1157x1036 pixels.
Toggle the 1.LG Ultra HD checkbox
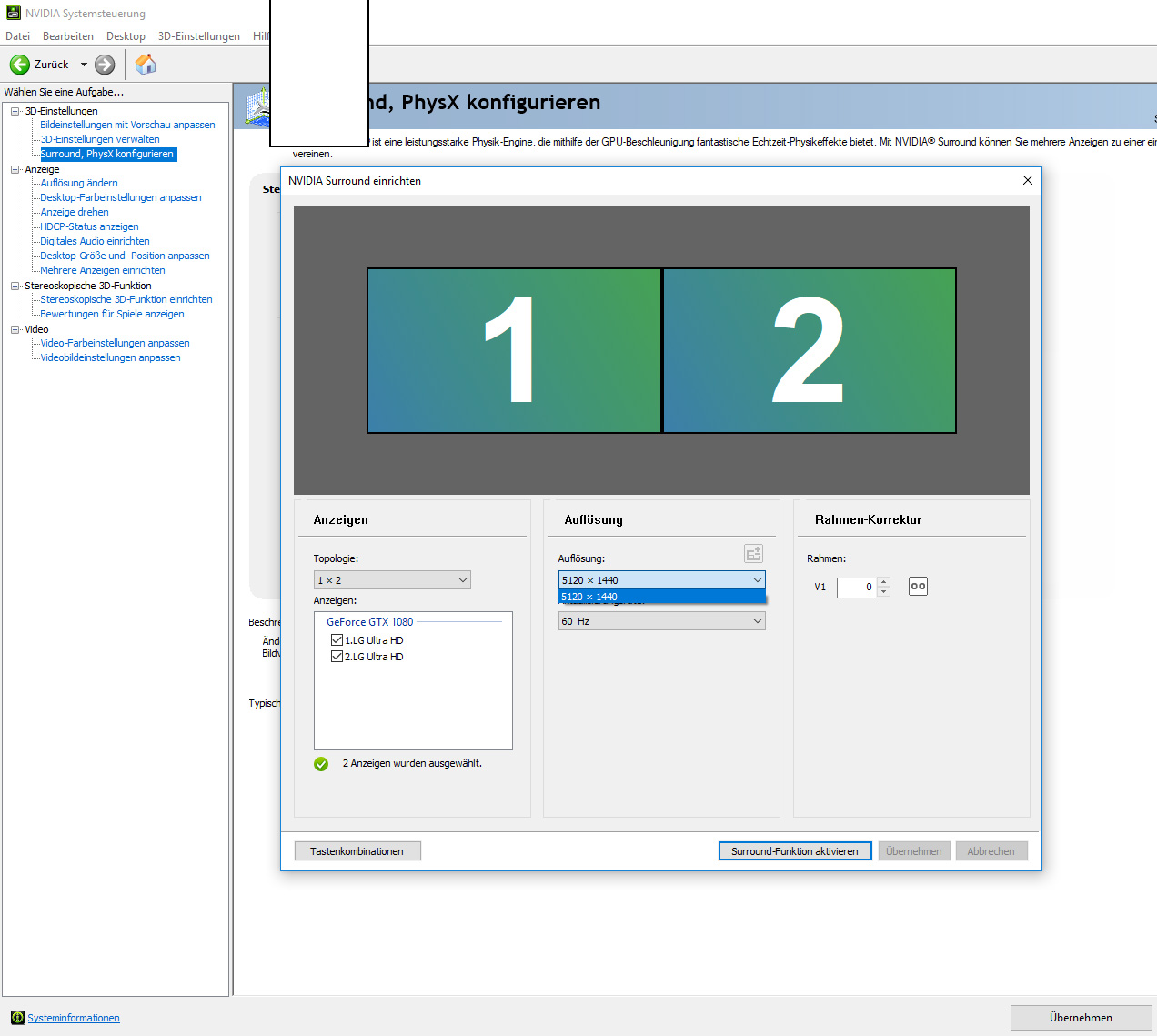pos(337,640)
